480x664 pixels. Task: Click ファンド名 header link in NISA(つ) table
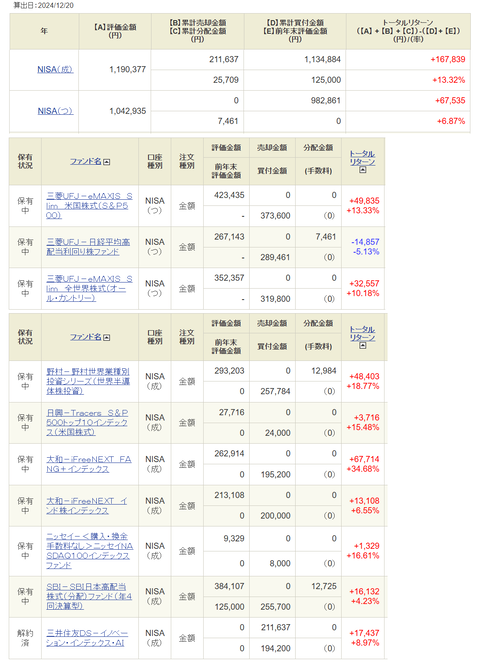(86, 161)
